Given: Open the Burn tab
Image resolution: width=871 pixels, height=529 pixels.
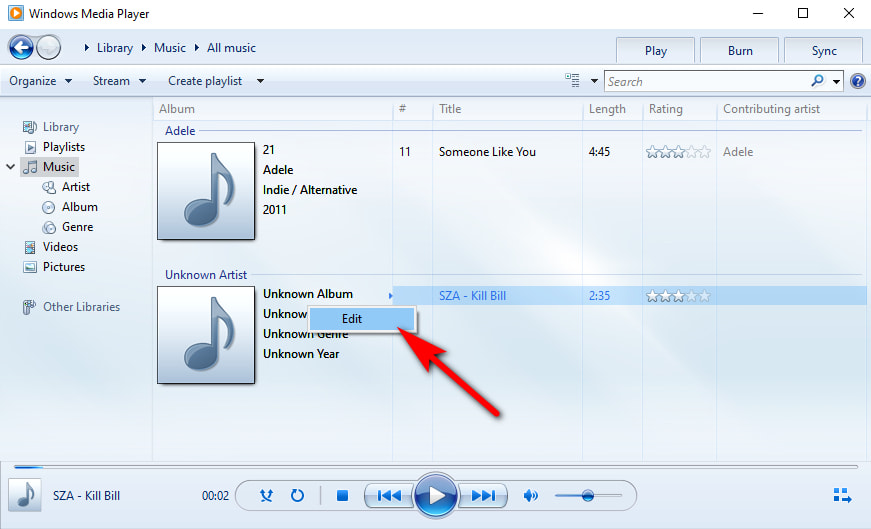Looking at the screenshot, I should click(x=739, y=51).
